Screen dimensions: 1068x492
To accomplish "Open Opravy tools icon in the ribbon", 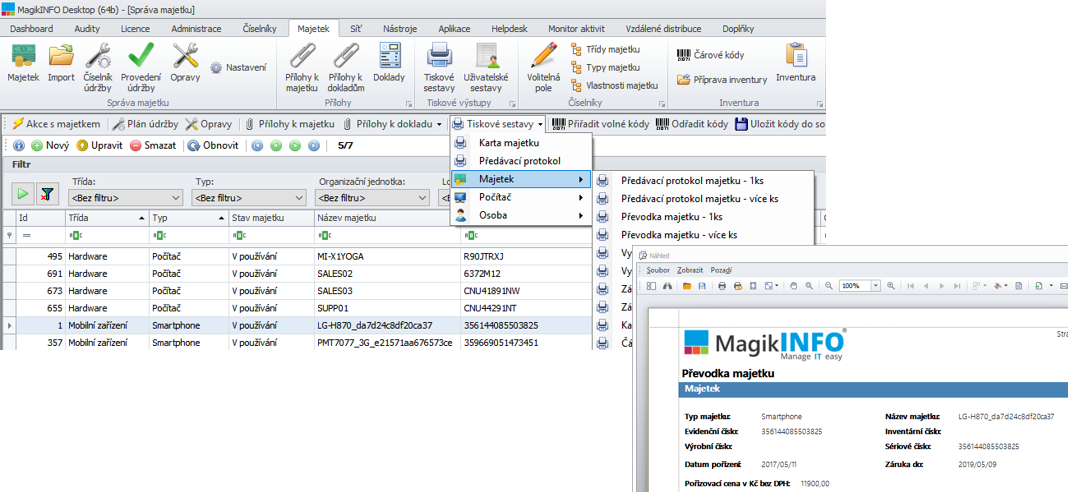I will (185, 63).
